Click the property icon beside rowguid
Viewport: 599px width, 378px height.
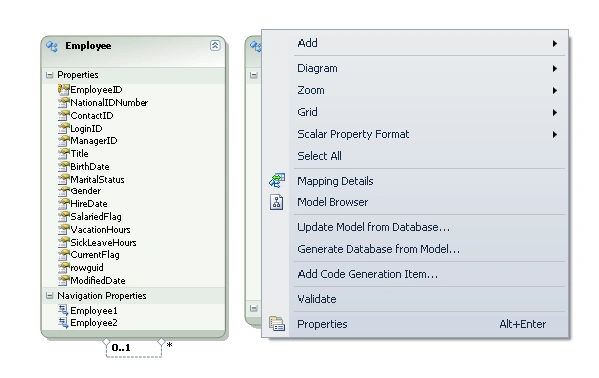(63, 268)
